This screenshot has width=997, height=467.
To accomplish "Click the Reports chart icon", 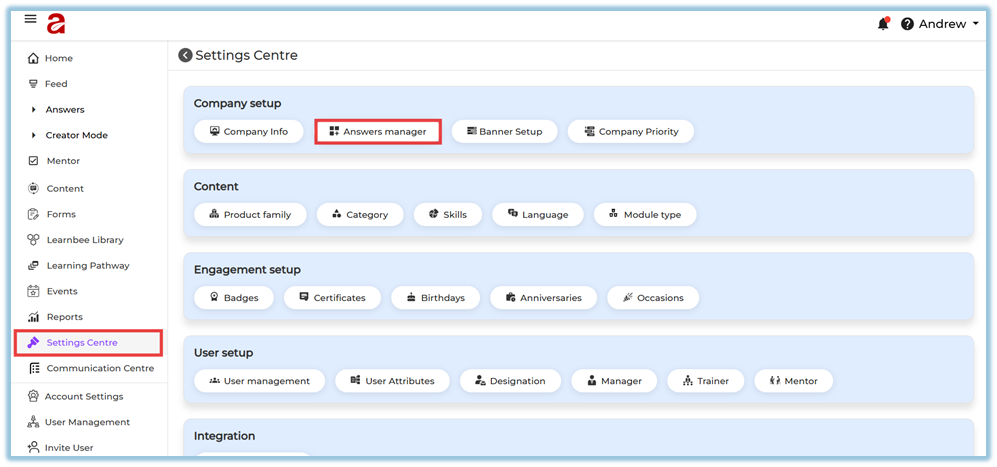I will pos(33,317).
